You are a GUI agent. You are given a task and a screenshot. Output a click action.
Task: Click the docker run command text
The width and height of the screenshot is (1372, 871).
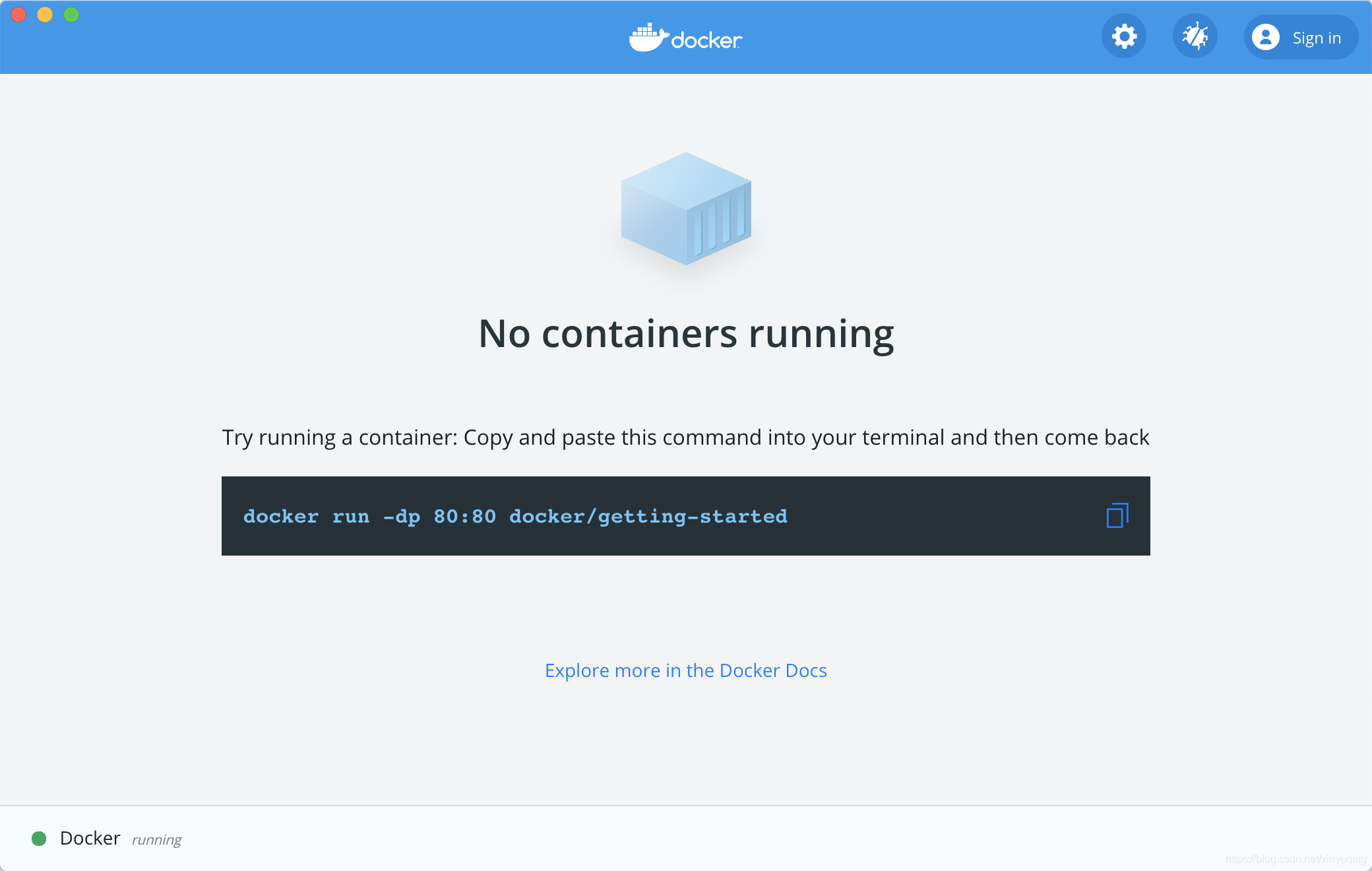coord(515,516)
